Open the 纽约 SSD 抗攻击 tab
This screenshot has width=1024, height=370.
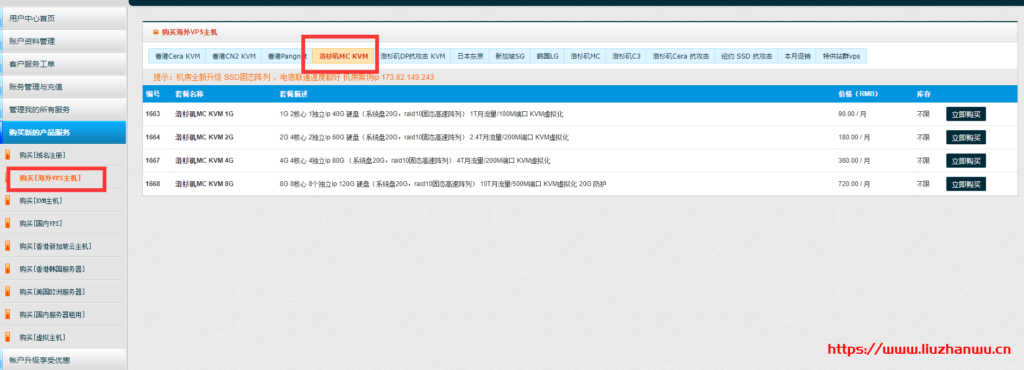pos(747,57)
